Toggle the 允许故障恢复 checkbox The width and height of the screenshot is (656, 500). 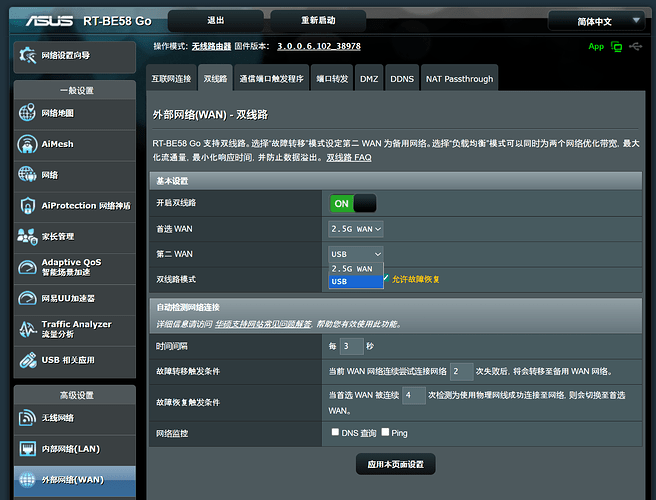(386, 278)
